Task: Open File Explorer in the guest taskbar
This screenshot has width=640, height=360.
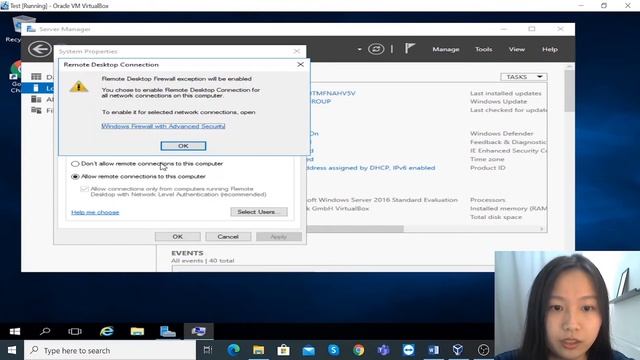Action: coord(137,331)
